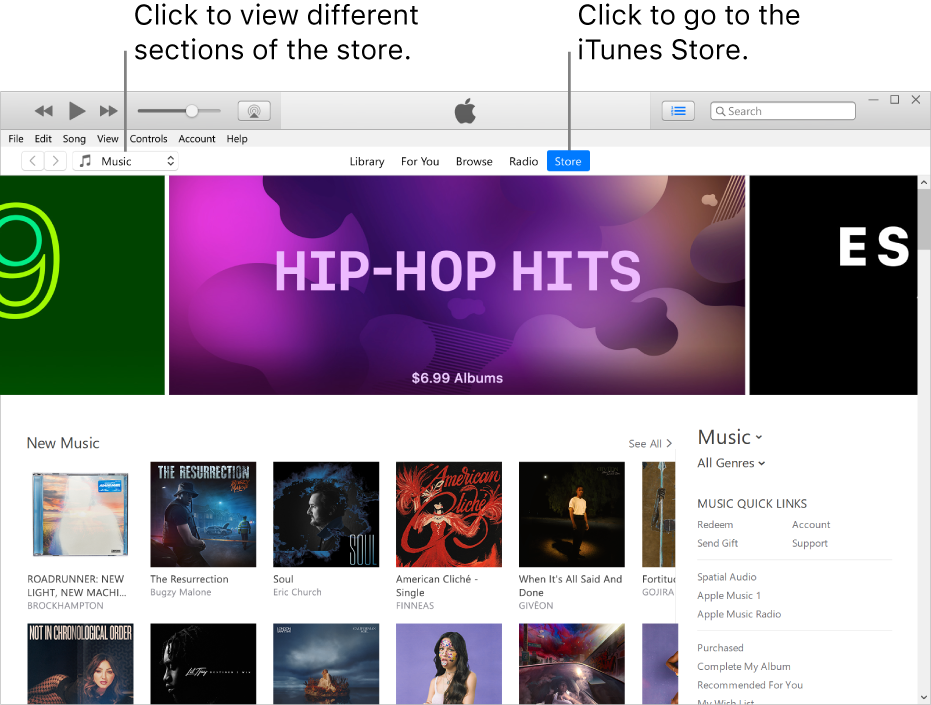Open the Controls menu
Image resolution: width=931 pixels, height=705 pixels.
click(x=148, y=138)
